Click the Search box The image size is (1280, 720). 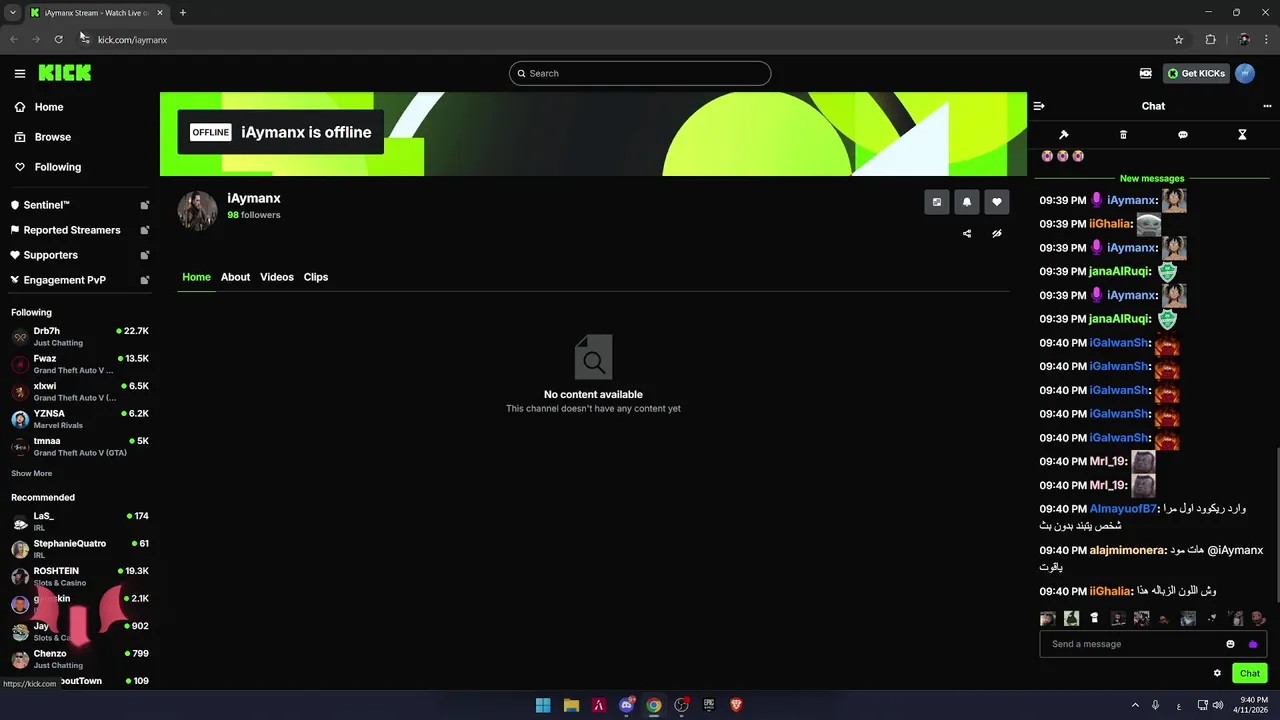pyautogui.click(x=640, y=73)
